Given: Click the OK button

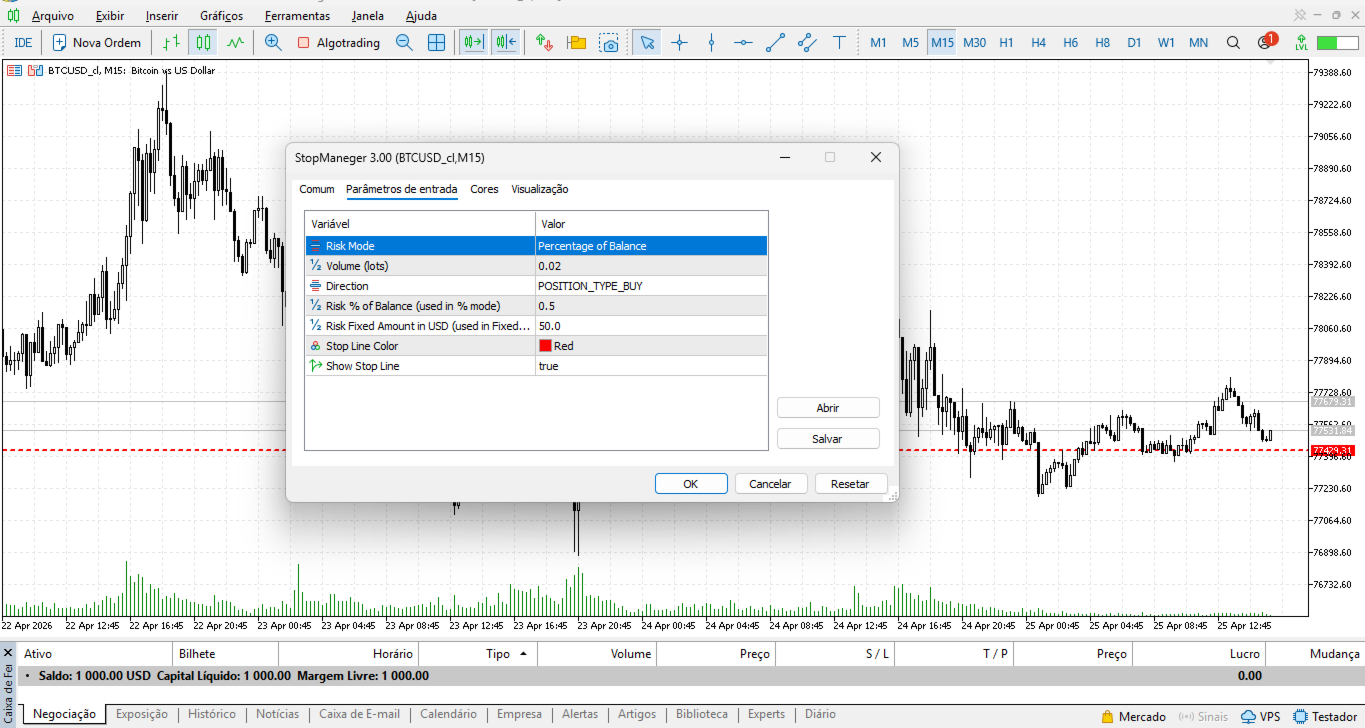Looking at the screenshot, I should (690, 484).
